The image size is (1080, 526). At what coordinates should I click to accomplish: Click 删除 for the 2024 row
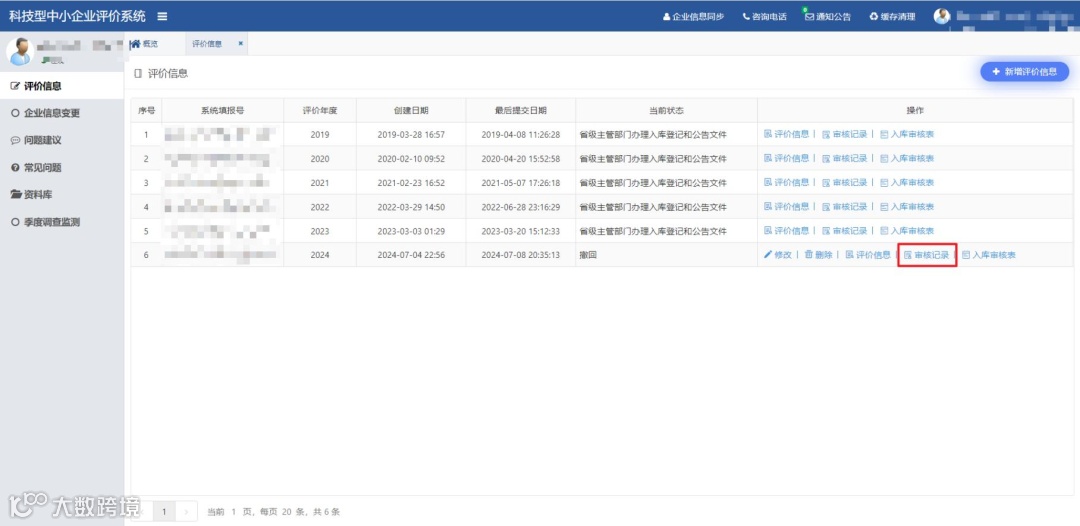tap(818, 255)
